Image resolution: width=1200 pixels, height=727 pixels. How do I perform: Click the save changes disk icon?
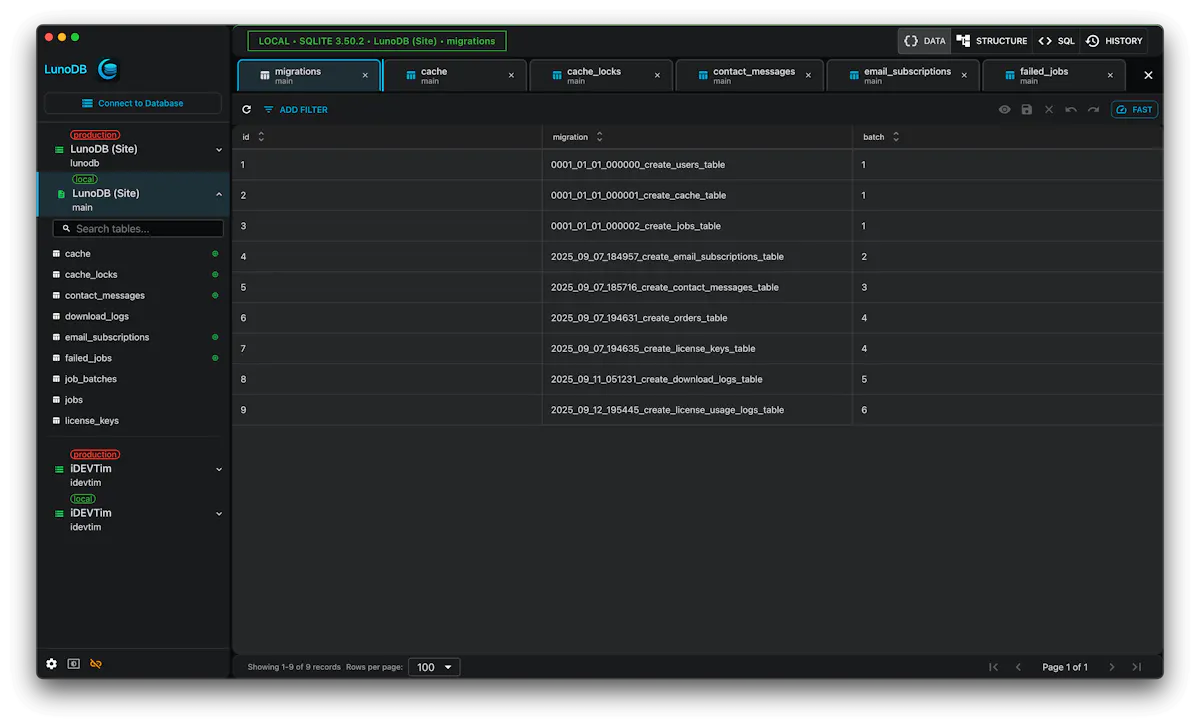click(x=1027, y=110)
